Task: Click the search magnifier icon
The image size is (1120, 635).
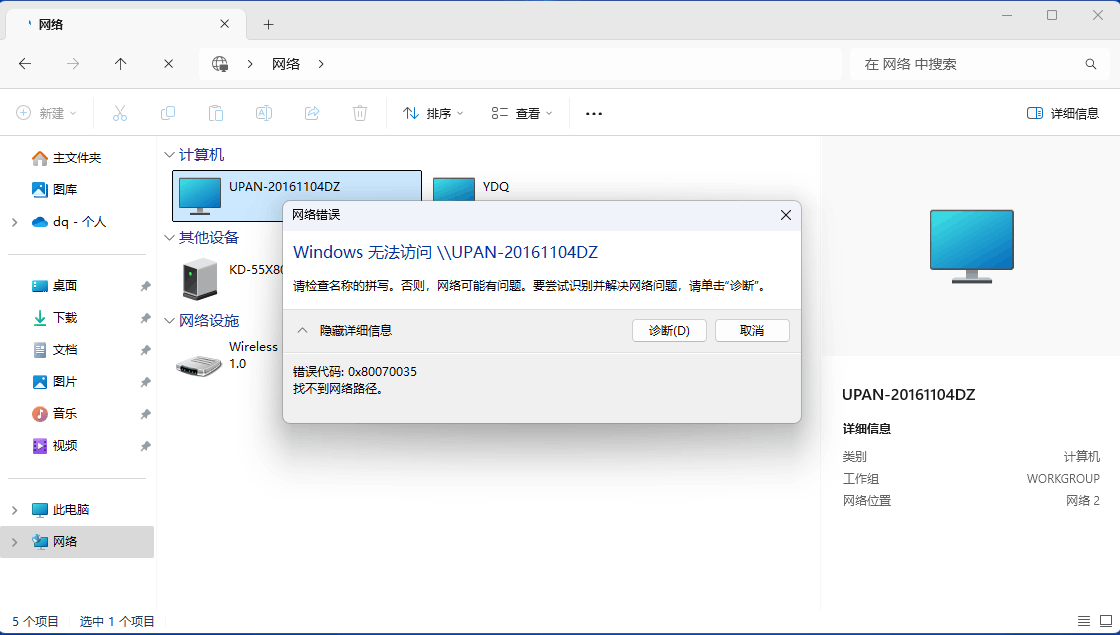Action: tap(1091, 64)
